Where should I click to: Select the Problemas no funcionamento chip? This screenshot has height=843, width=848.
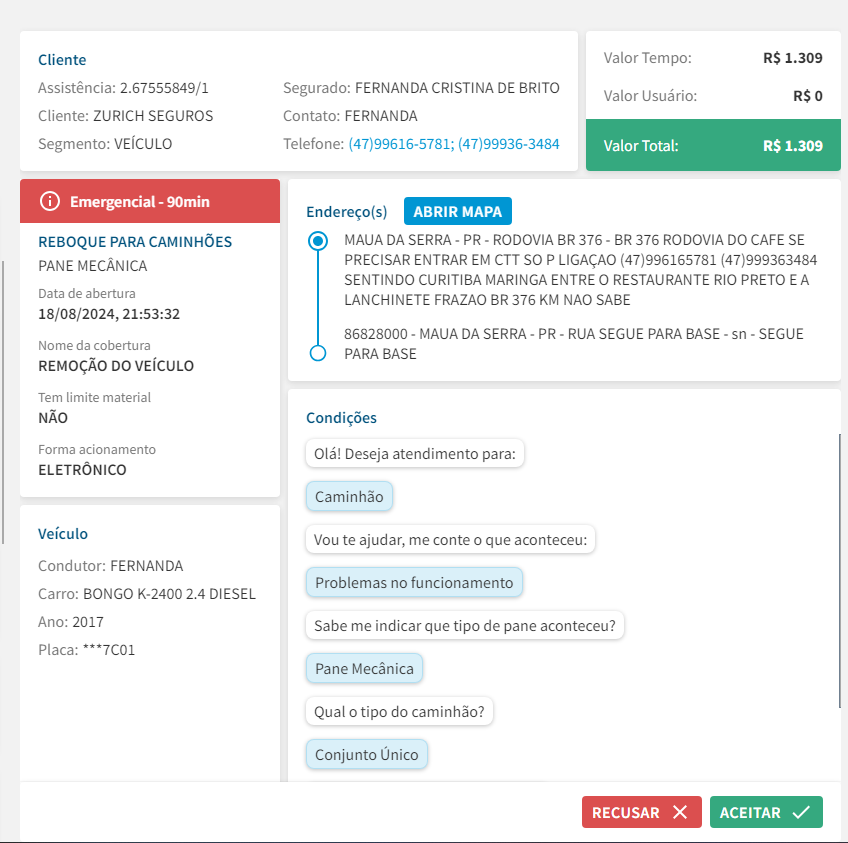pyautogui.click(x=414, y=582)
